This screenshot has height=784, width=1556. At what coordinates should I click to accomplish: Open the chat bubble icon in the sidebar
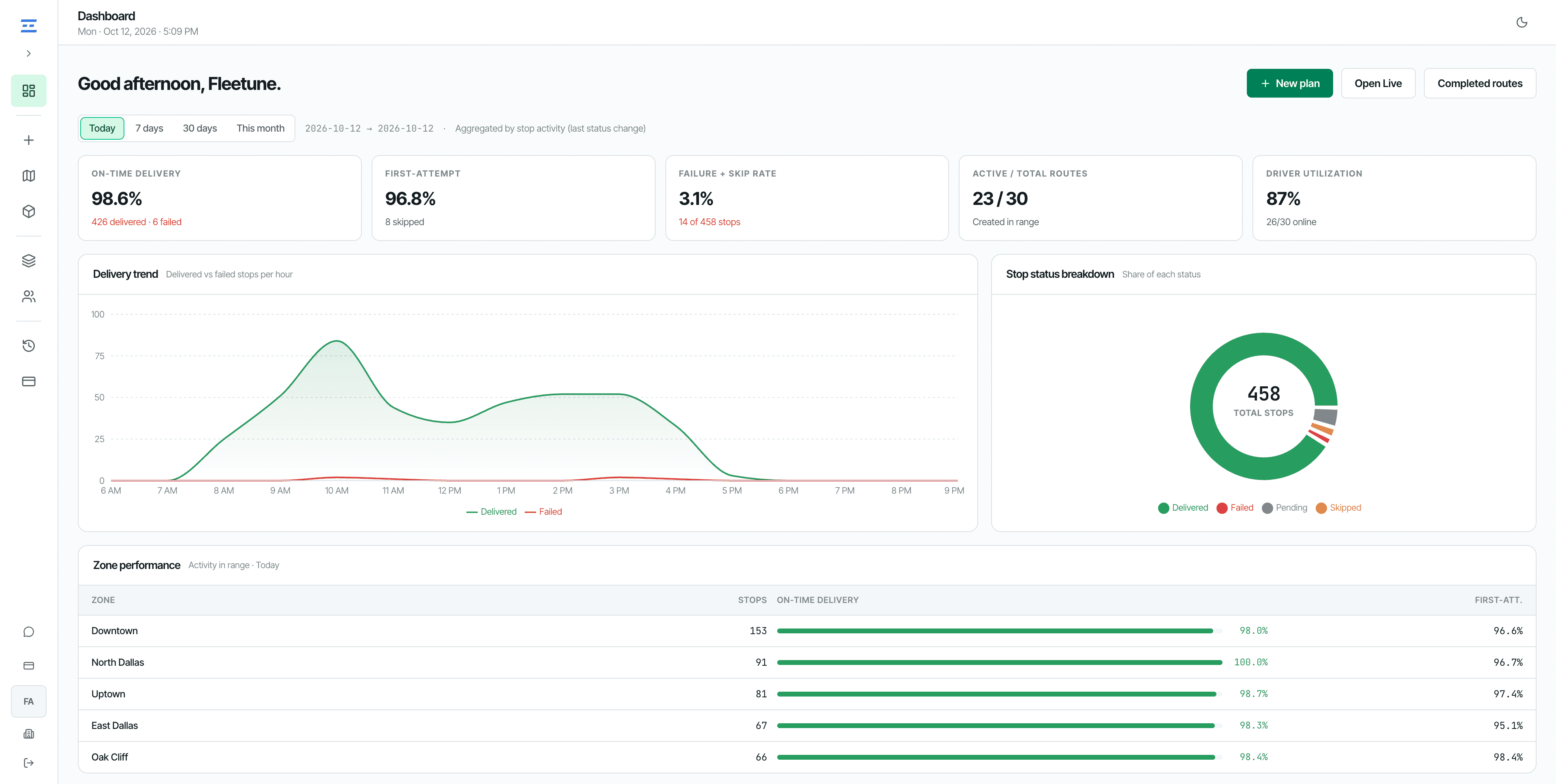(28, 632)
